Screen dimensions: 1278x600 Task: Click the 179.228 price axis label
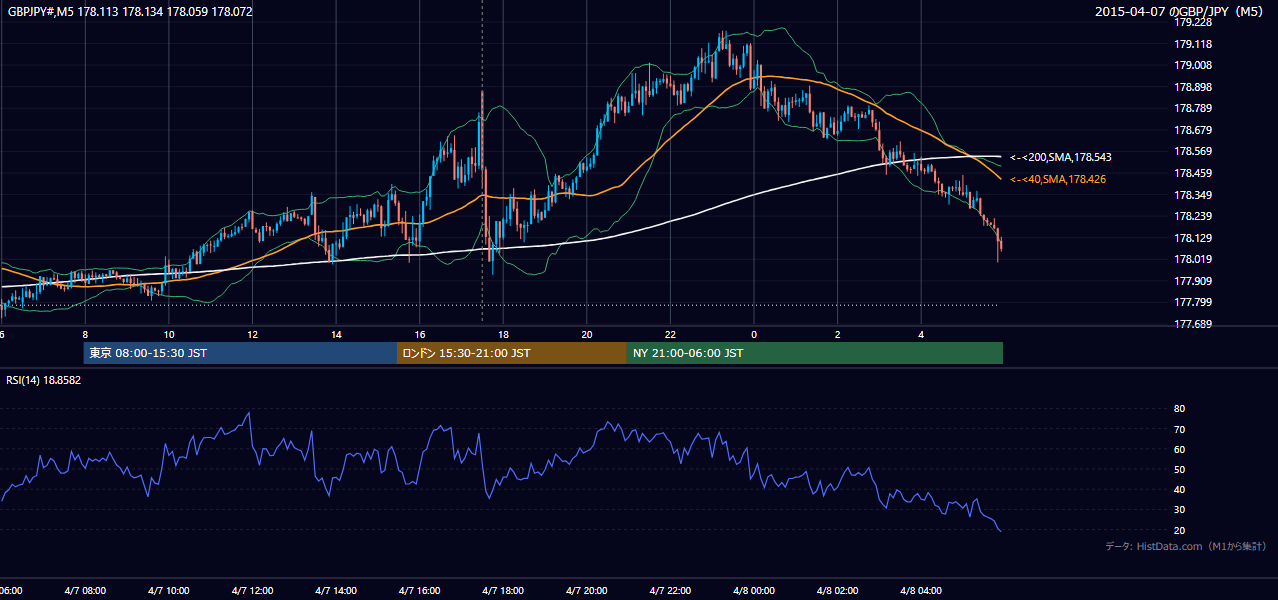(1193, 22)
